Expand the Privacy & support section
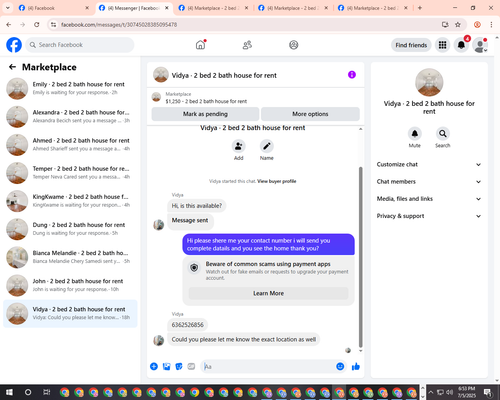Image resolution: width=500 pixels, height=400 pixels. click(429, 216)
